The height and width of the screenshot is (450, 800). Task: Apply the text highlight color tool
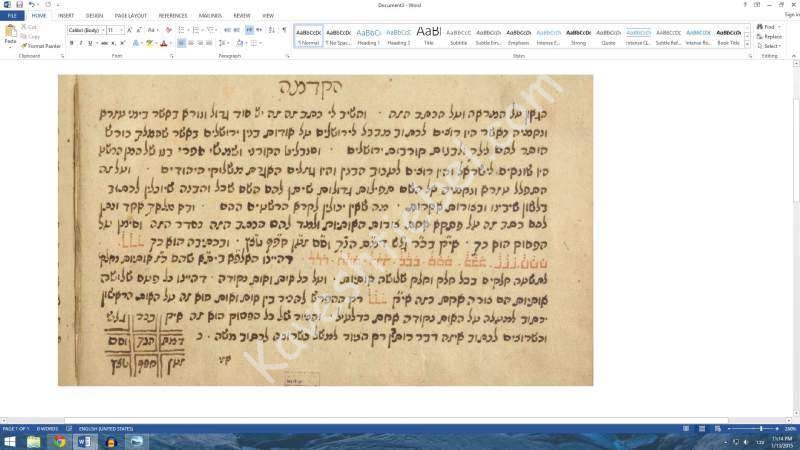tap(149, 43)
